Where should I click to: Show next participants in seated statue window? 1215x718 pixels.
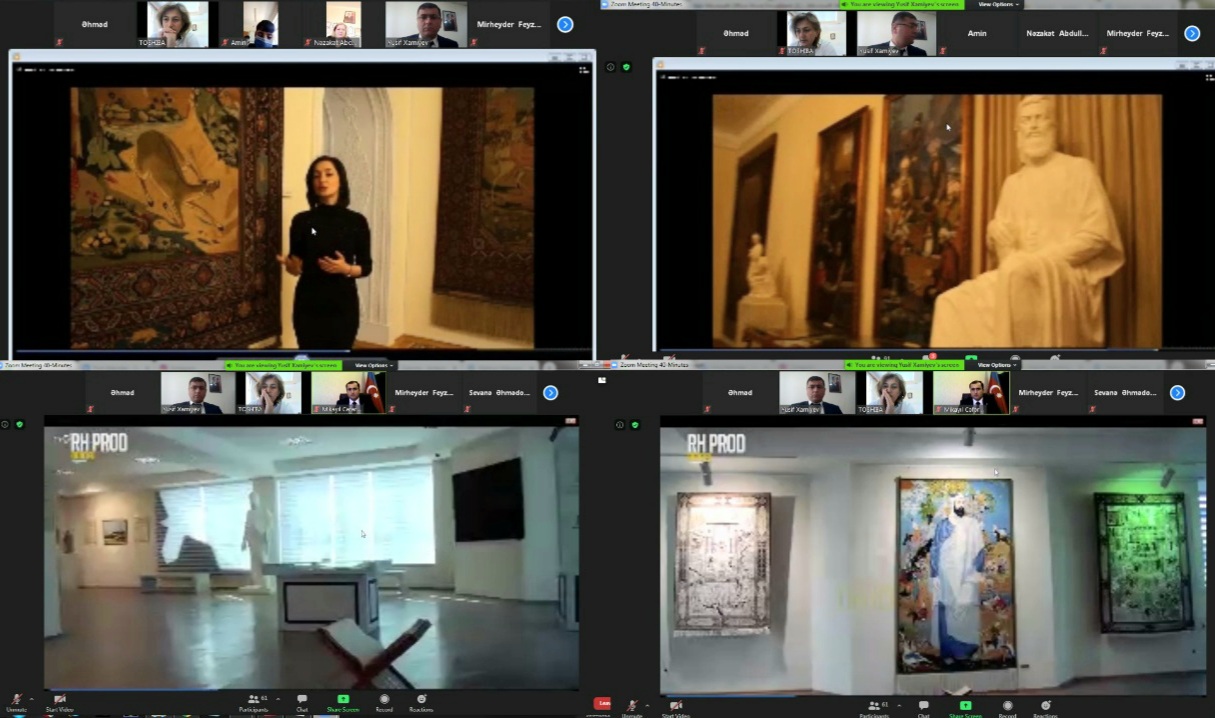pyautogui.click(x=1192, y=33)
